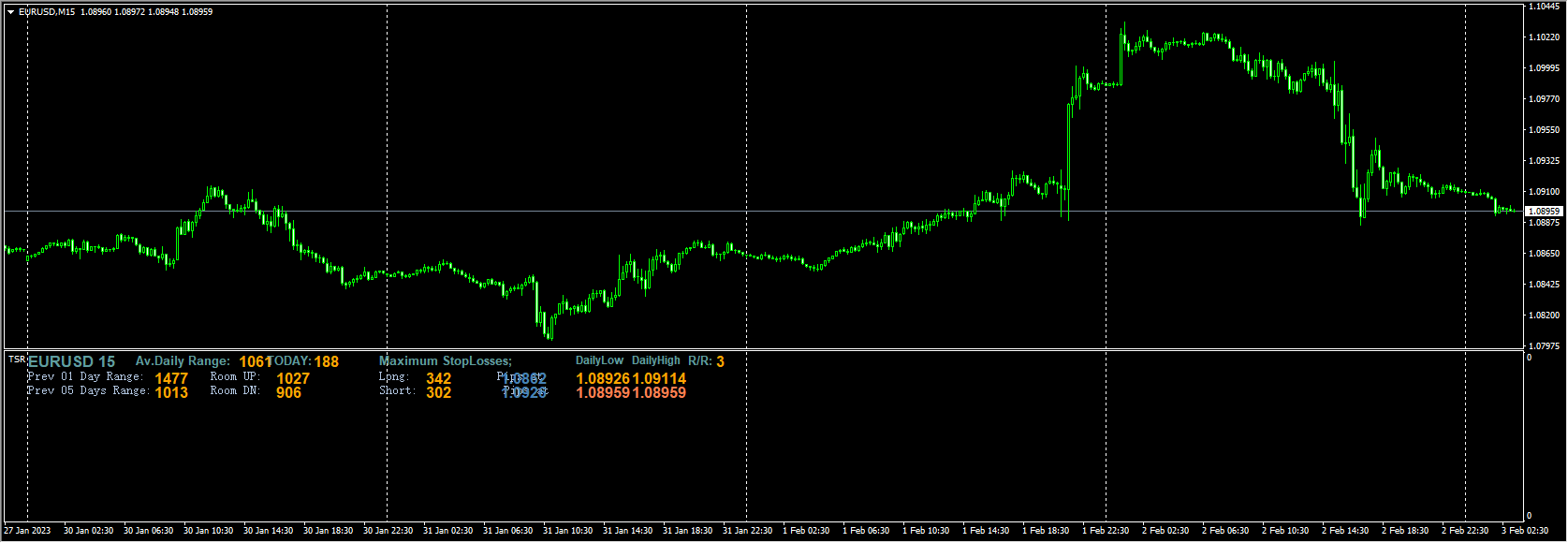The width and height of the screenshot is (1568, 543).
Task: Select the Room UP value 1027
Action: click(293, 379)
